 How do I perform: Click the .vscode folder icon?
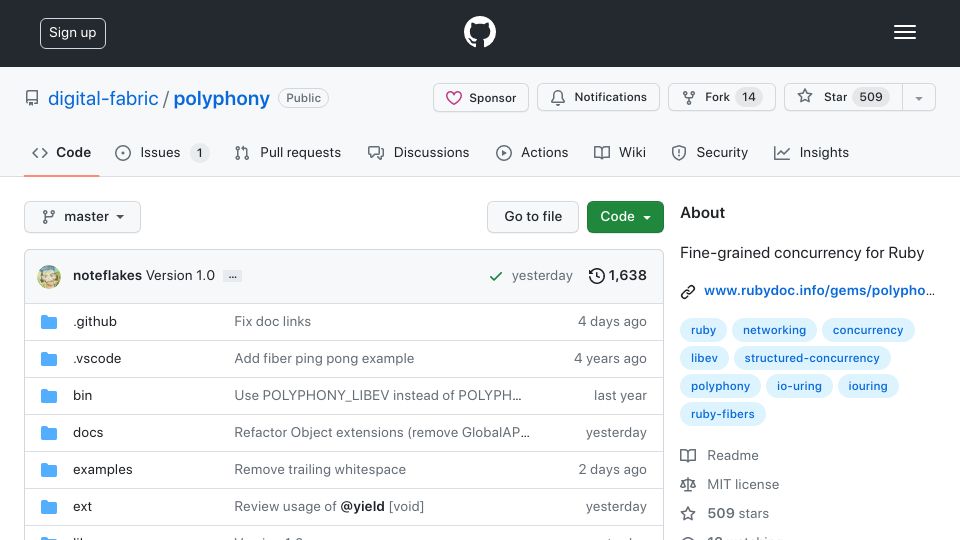pos(49,359)
